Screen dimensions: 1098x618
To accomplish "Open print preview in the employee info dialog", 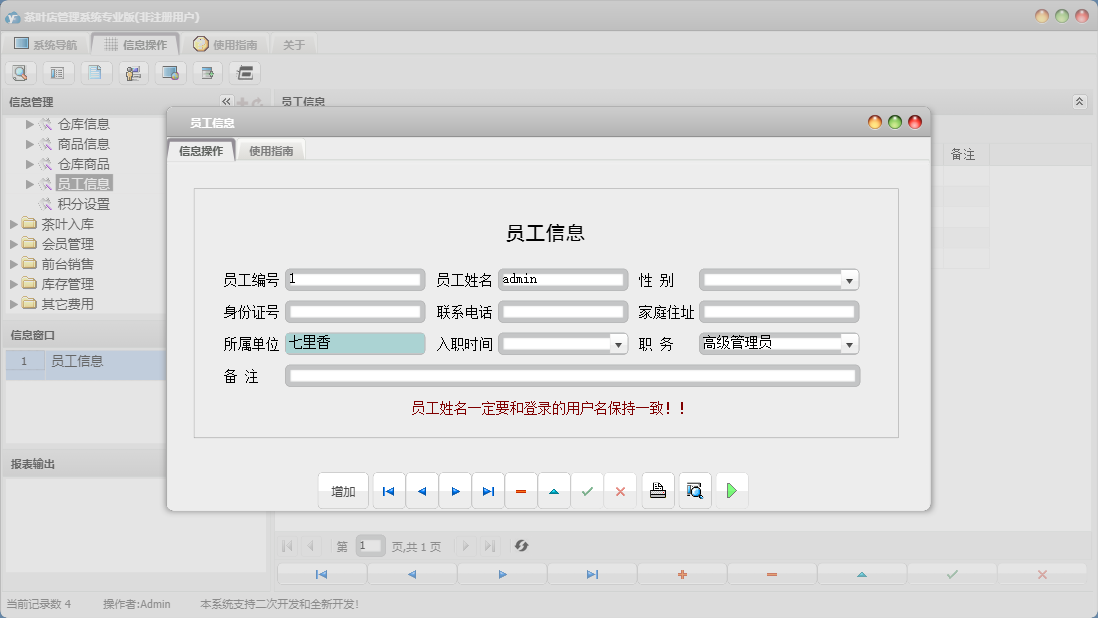I will tap(694, 490).
